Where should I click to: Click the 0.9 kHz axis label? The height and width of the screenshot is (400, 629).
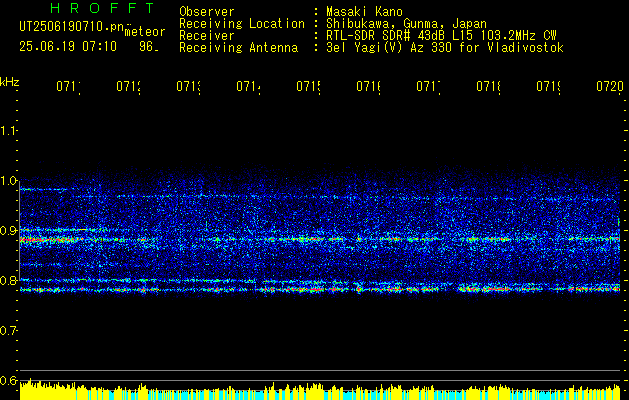pyautogui.click(x=8, y=231)
